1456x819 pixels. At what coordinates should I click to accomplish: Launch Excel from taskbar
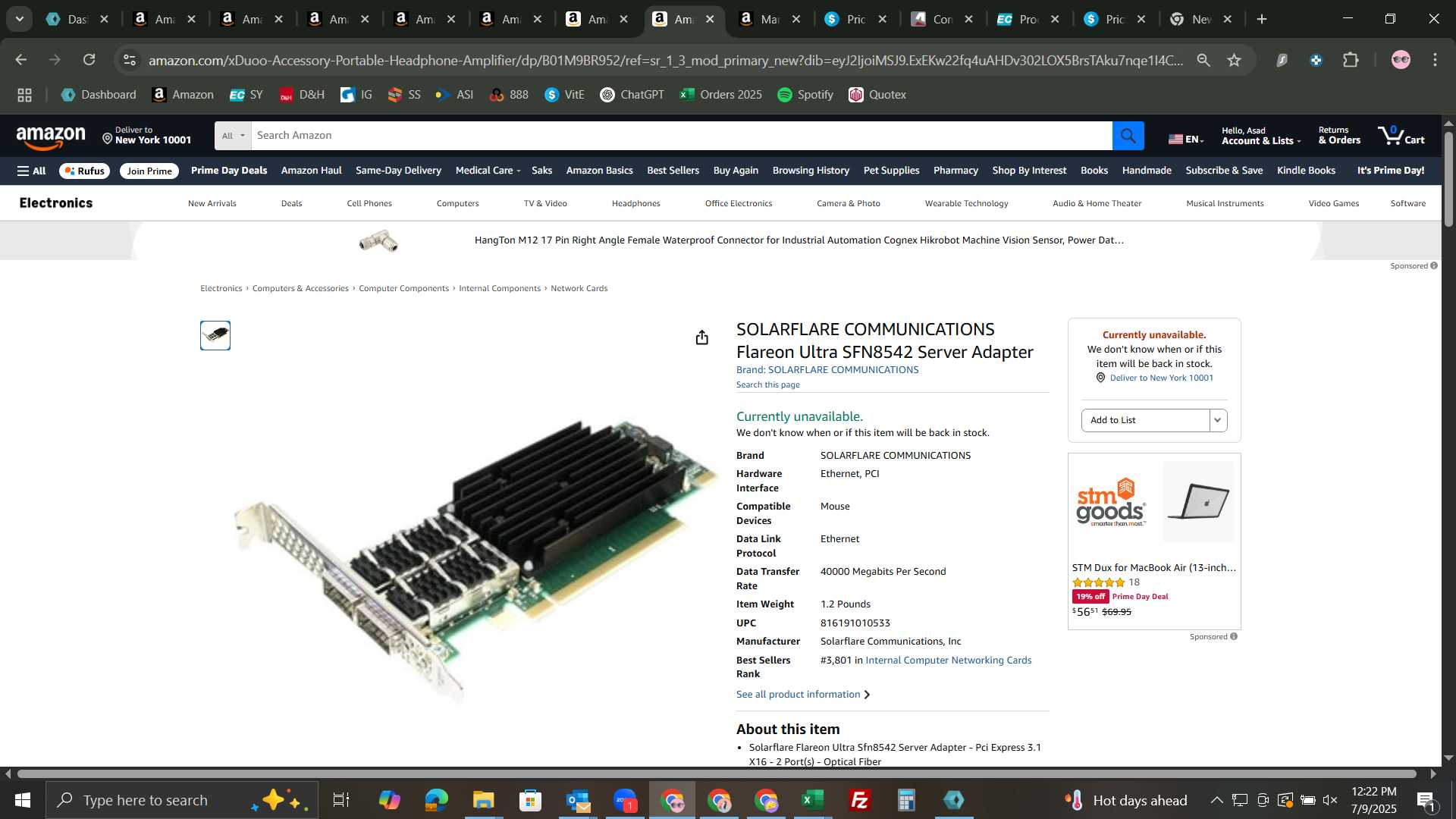coord(813,800)
